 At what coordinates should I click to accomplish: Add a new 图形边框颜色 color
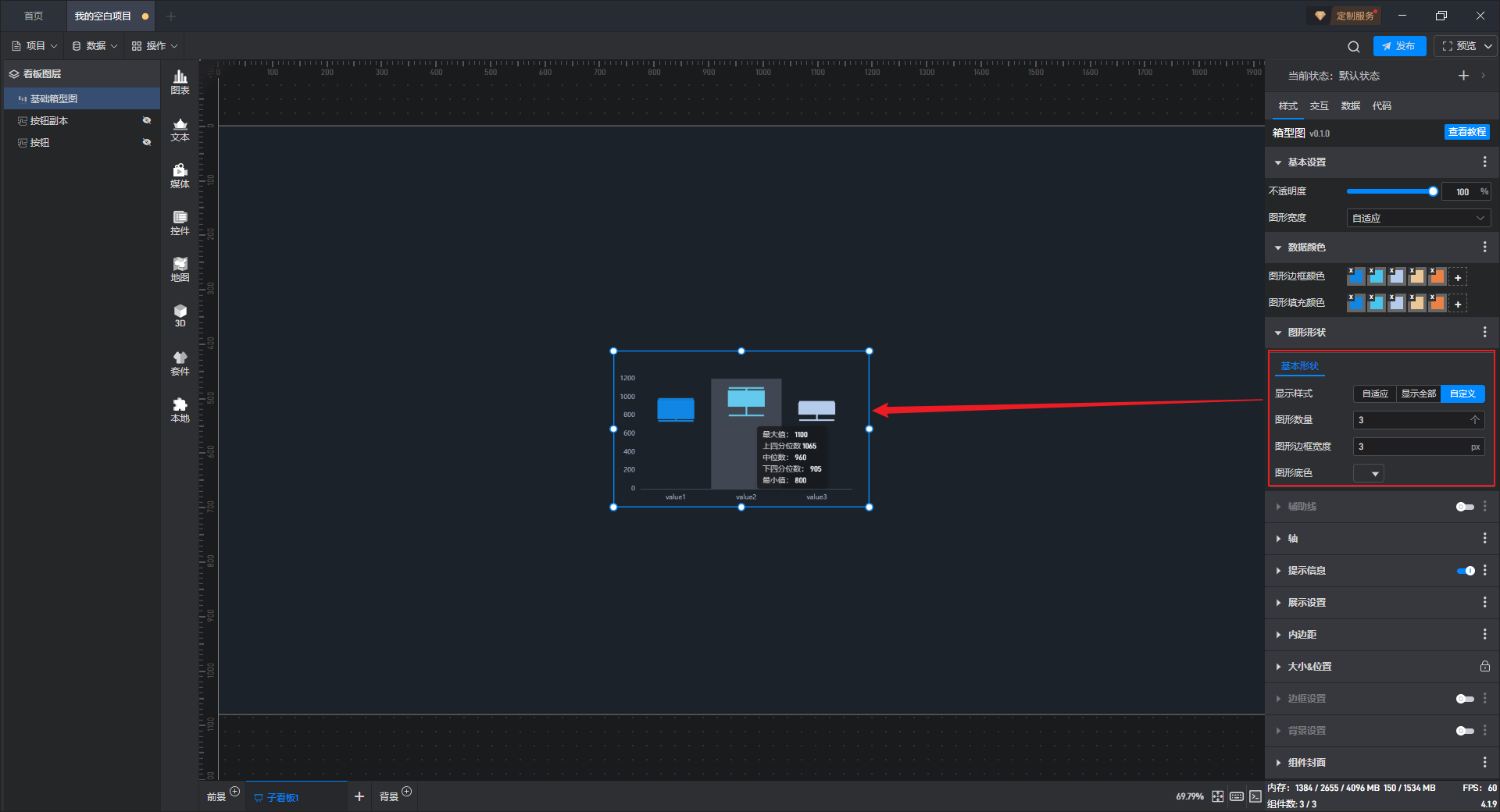click(x=1458, y=277)
